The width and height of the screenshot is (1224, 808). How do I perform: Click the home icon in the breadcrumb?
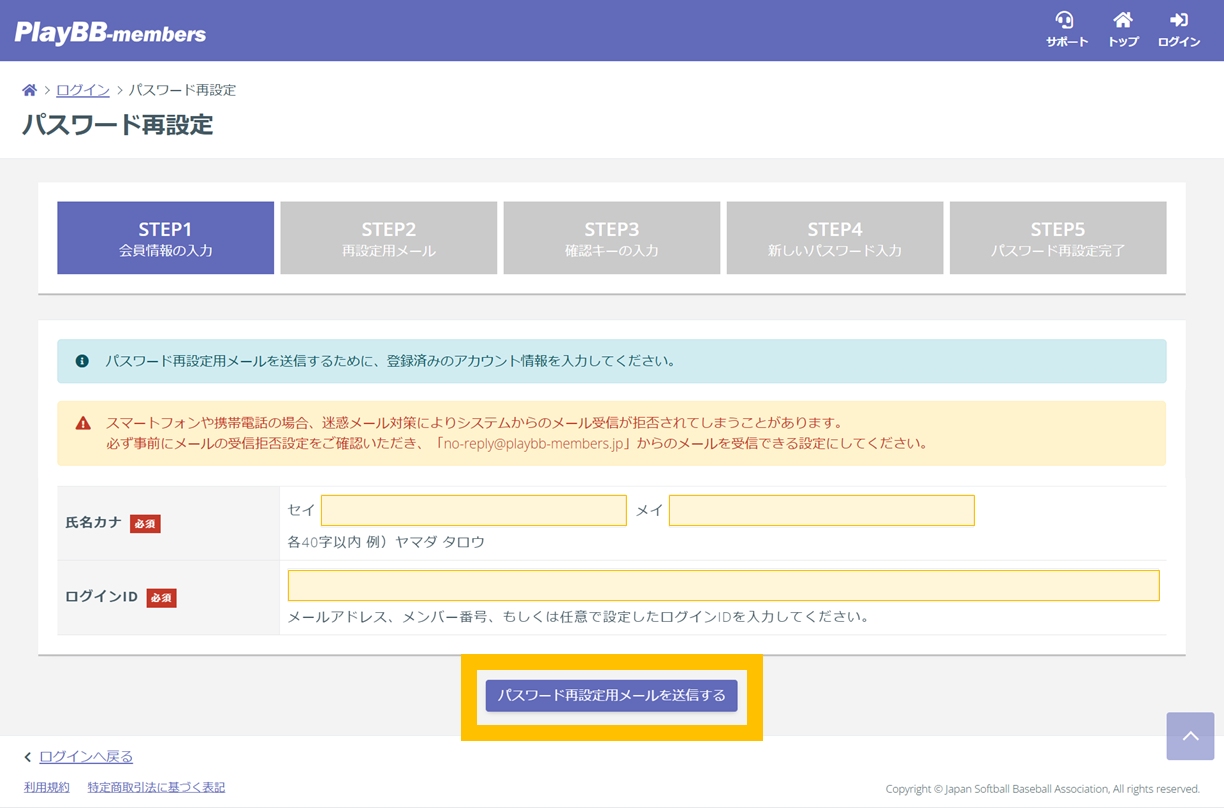pyautogui.click(x=29, y=90)
